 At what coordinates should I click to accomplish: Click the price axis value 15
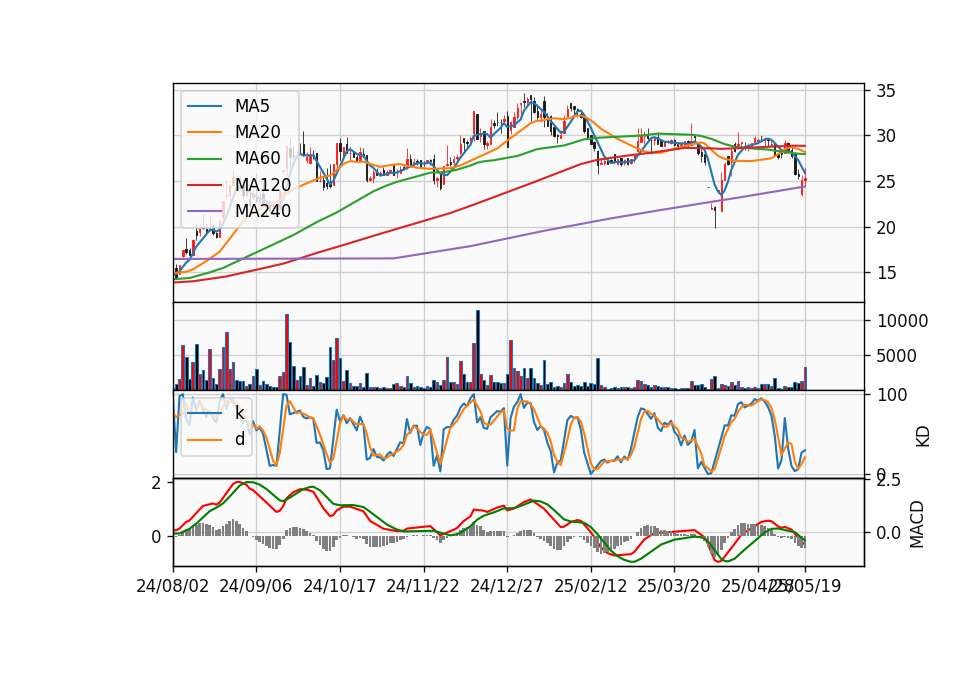coord(886,273)
